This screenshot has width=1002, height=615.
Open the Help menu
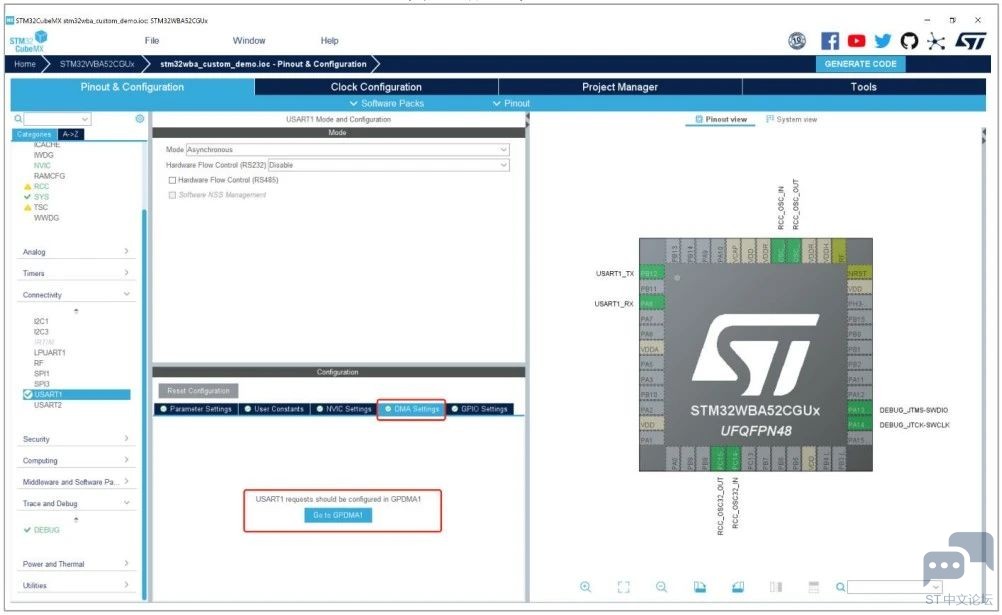point(329,40)
